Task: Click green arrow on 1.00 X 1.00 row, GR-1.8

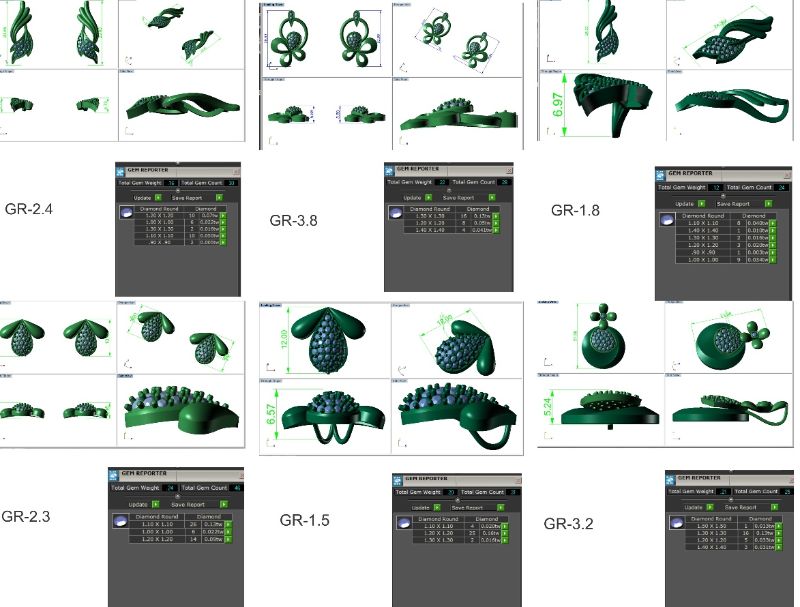Action: tap(772, 260)
